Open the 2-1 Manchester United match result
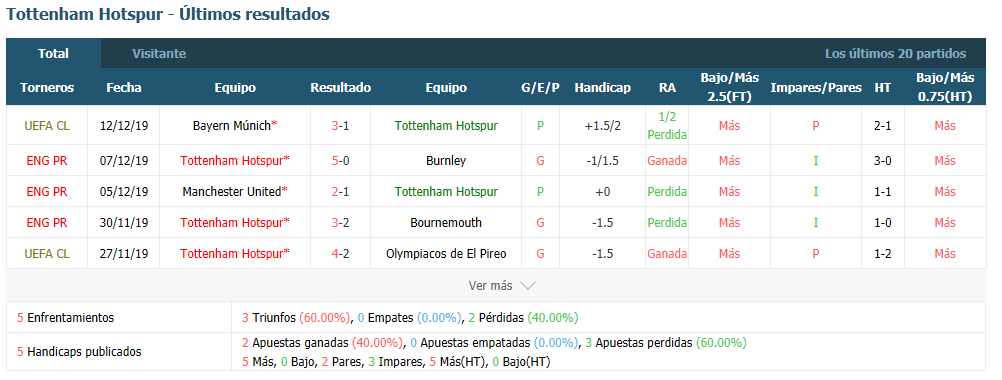Image resolution: width=1002 pixels, height=380 pixels. [341, 192]
